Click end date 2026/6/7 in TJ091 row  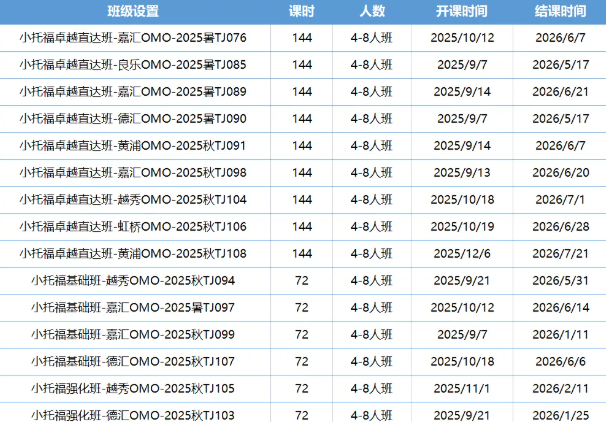pos(560,146)
